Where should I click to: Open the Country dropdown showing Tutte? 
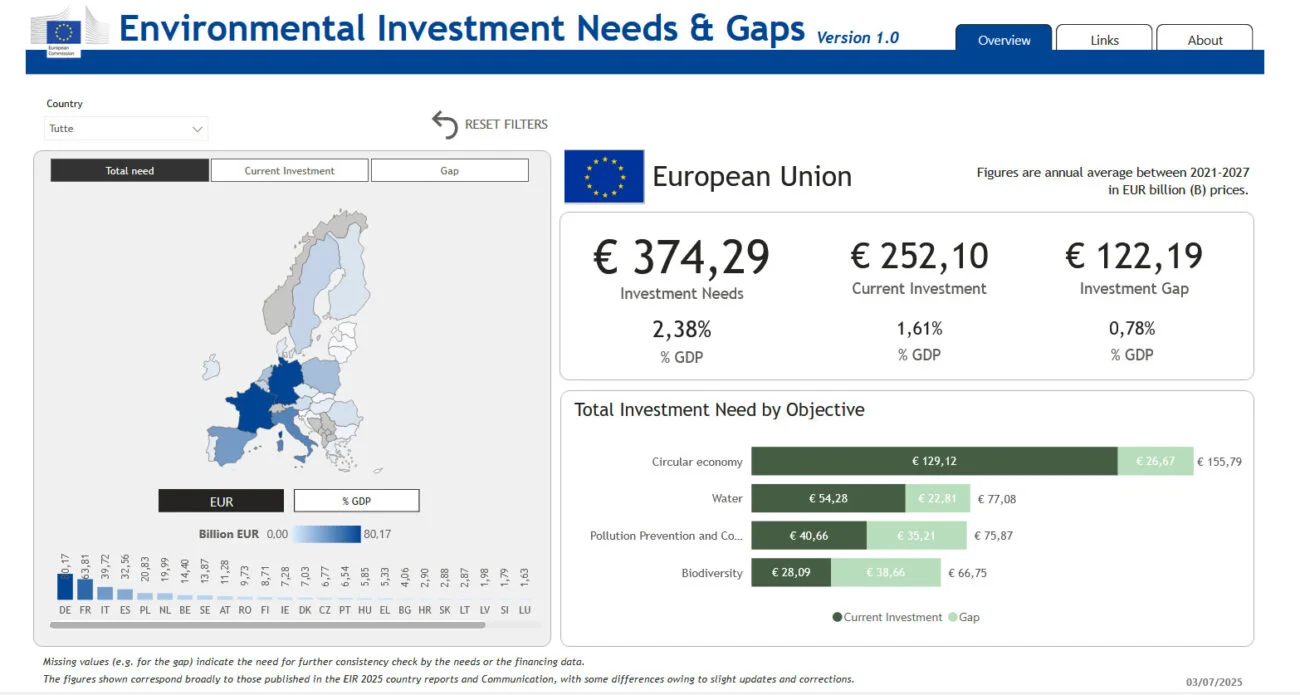pyautogui.click(x=126, y=129)
